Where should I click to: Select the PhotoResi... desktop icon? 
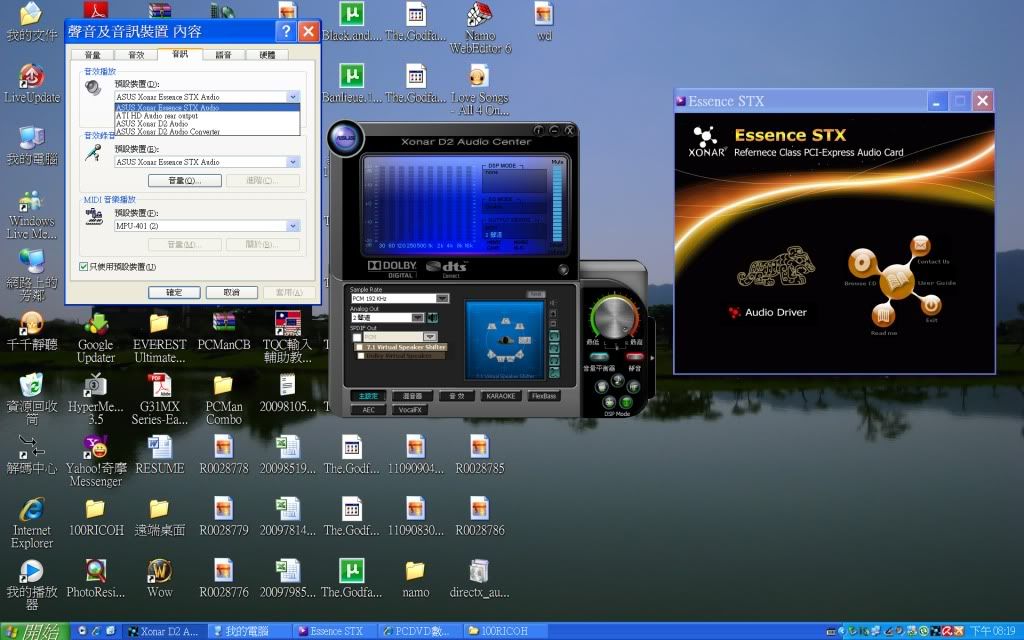point(95,579)
